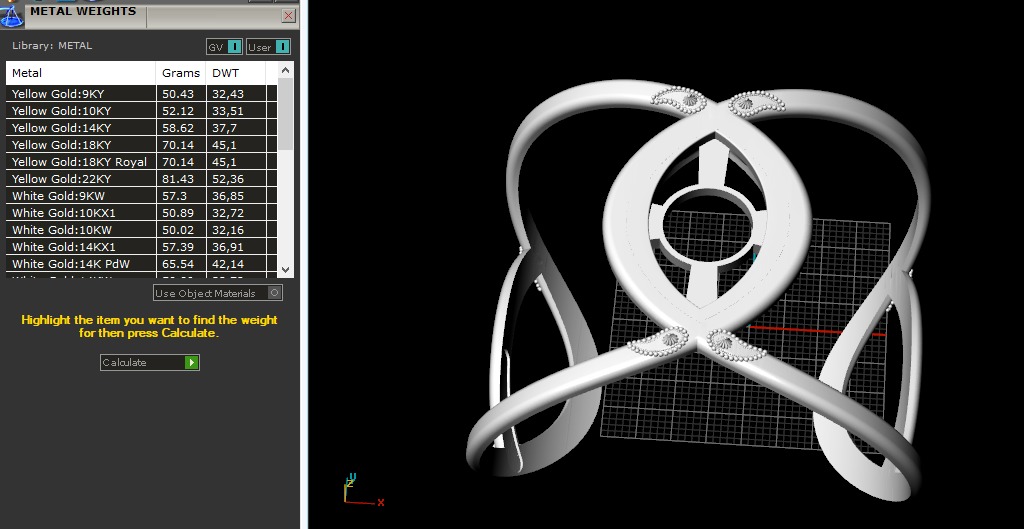Screen dimensions: 1024x529
Task: Select the Yellow Gold:9KY row
Action: (x=142, y=94)
